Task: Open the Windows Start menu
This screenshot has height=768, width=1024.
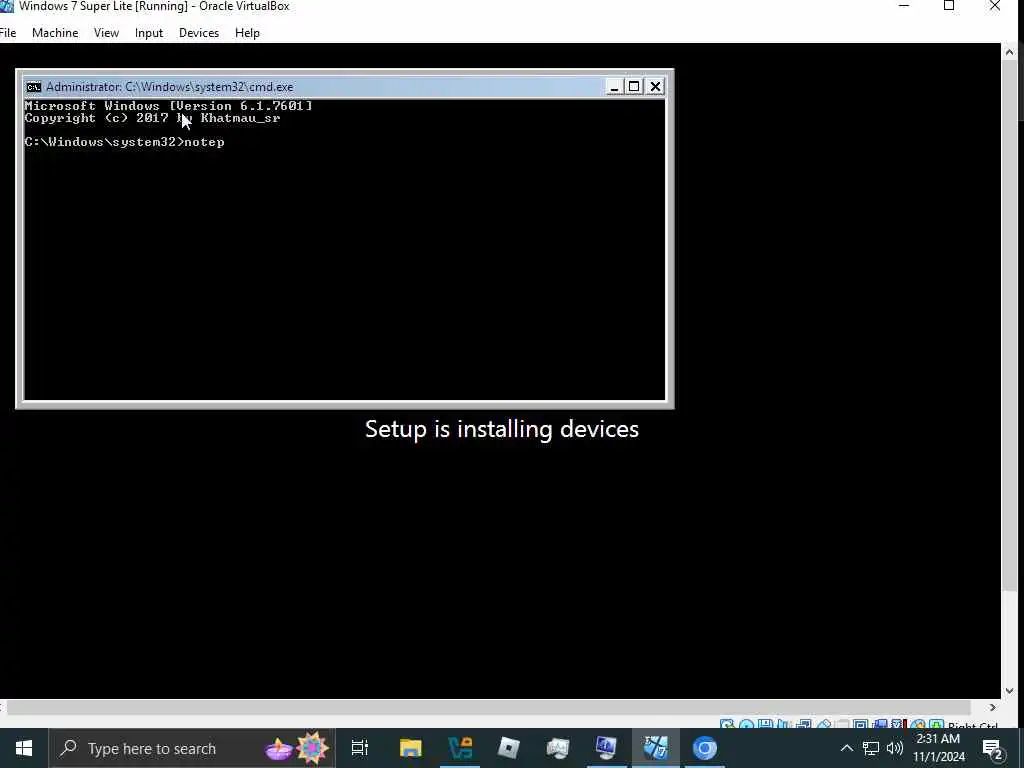Action: [24, 748]
